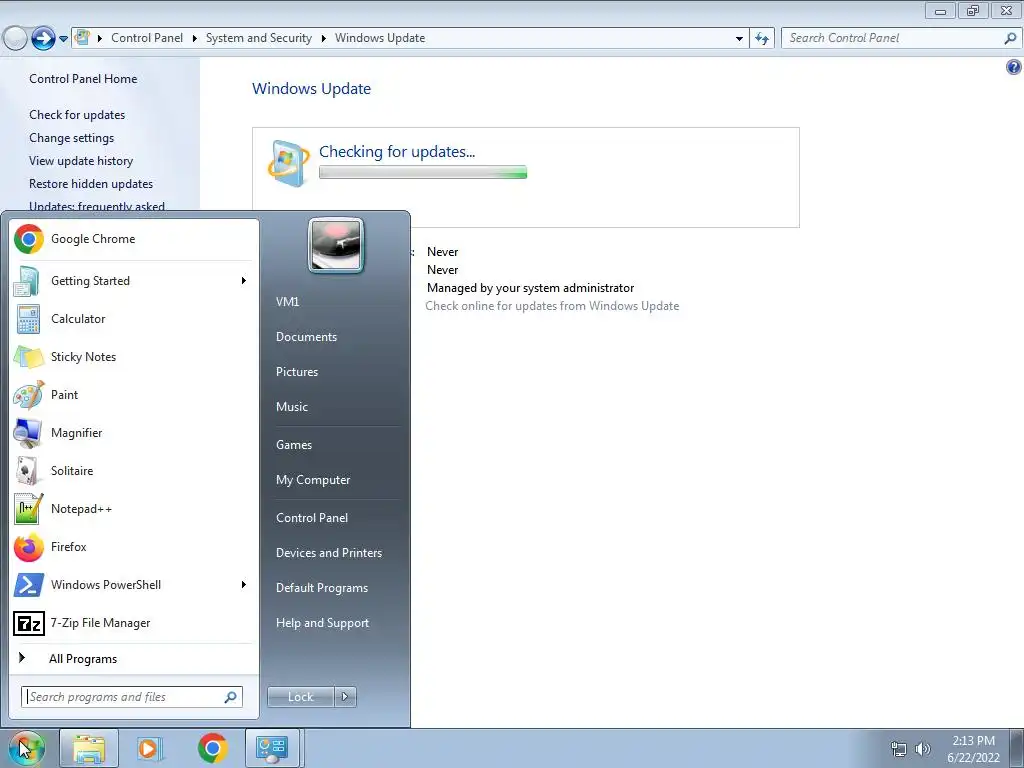Open Chrome from the taskbar

(x=212, y=748)
